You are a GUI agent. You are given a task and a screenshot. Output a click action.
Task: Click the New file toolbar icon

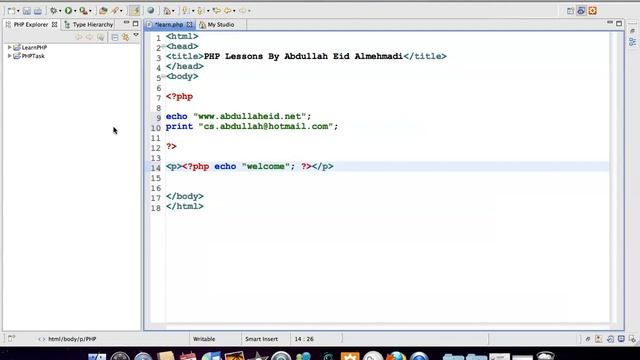11,11
